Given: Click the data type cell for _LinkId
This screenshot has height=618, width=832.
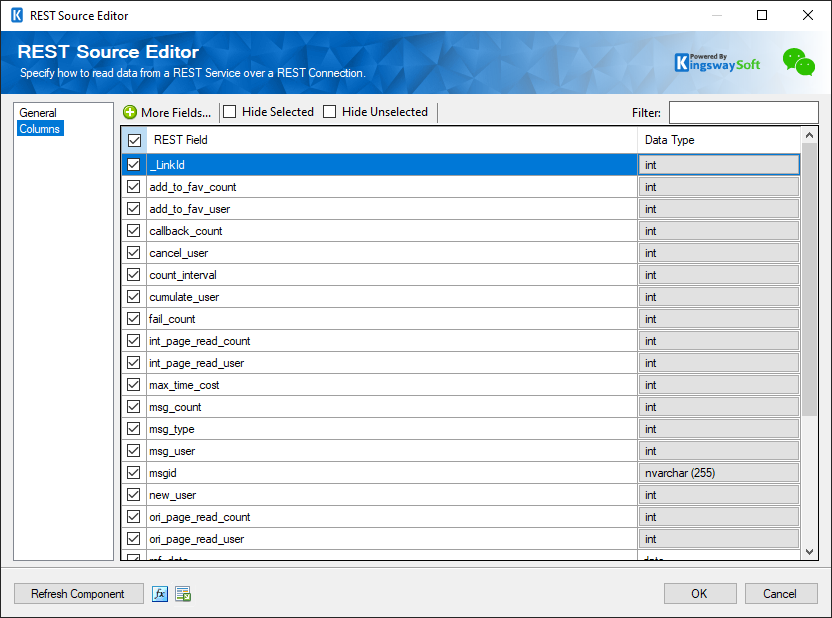Looking at the screenshot, I should coord(719,165).
